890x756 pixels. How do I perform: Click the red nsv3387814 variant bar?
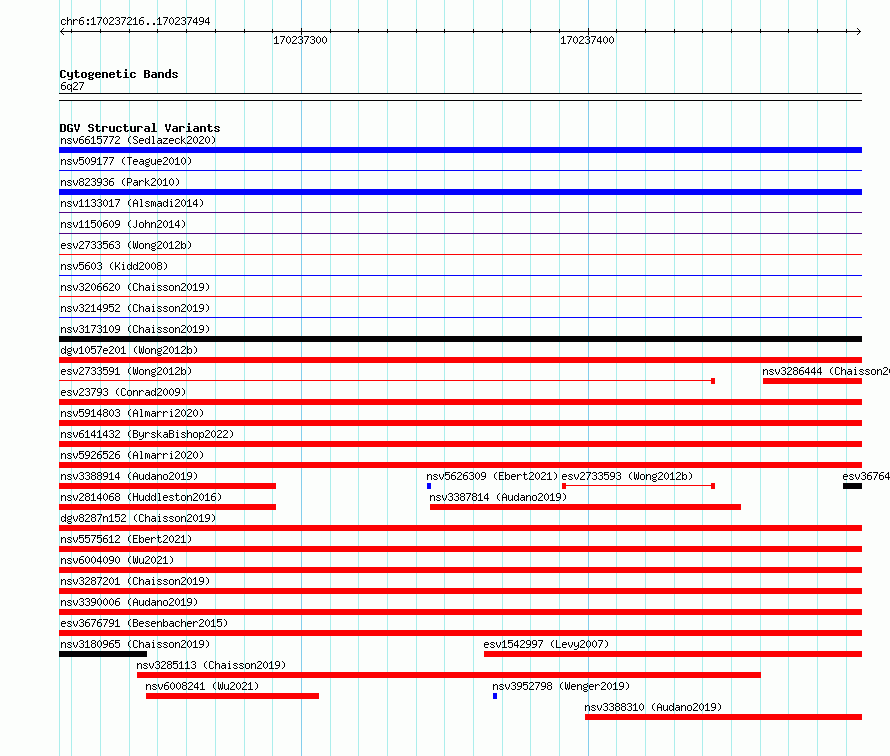[585, 507]
